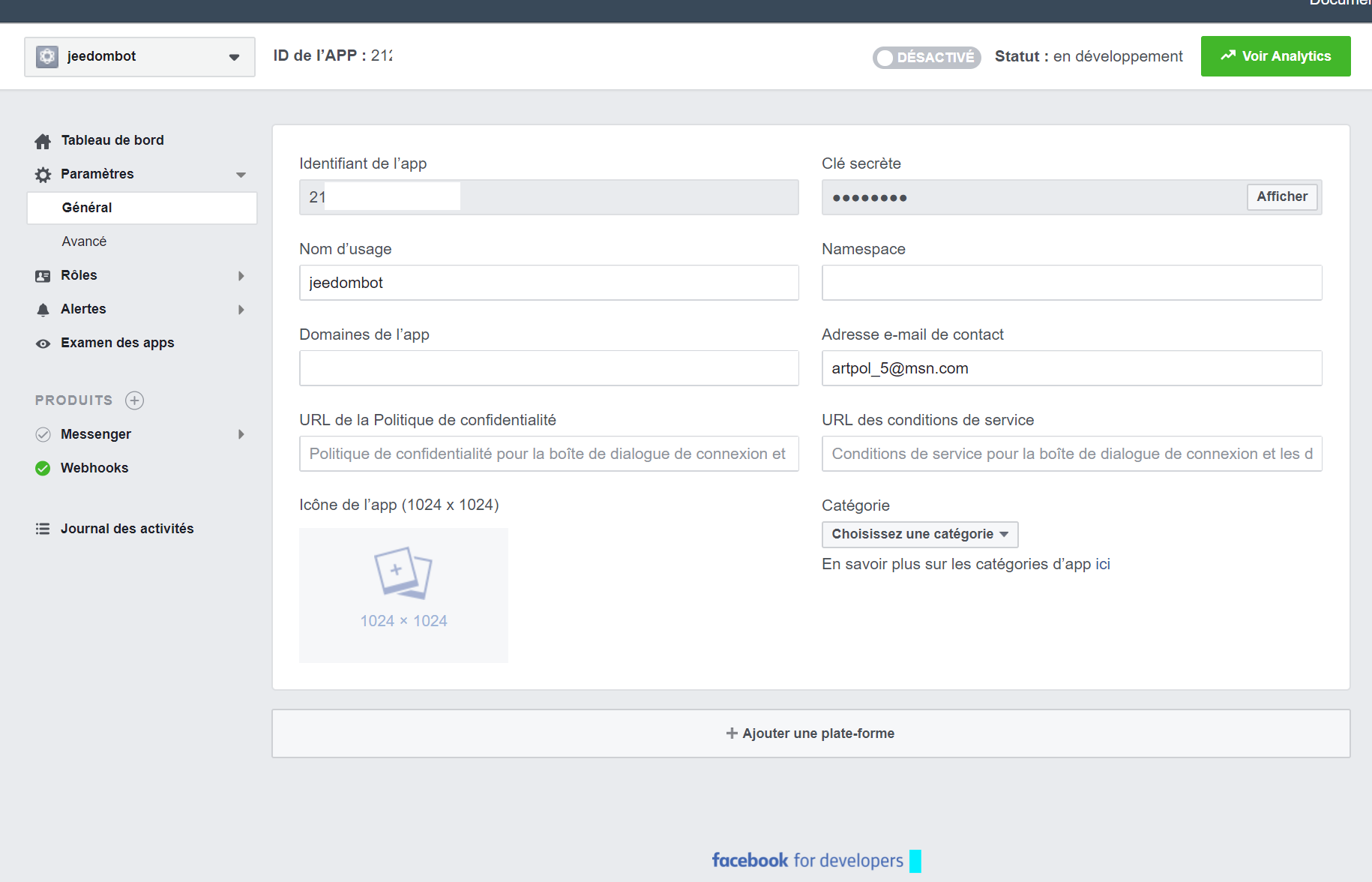The image size is (1372, 882).
Task: Click the Alertes bell icon
Action: coord(43,310)
